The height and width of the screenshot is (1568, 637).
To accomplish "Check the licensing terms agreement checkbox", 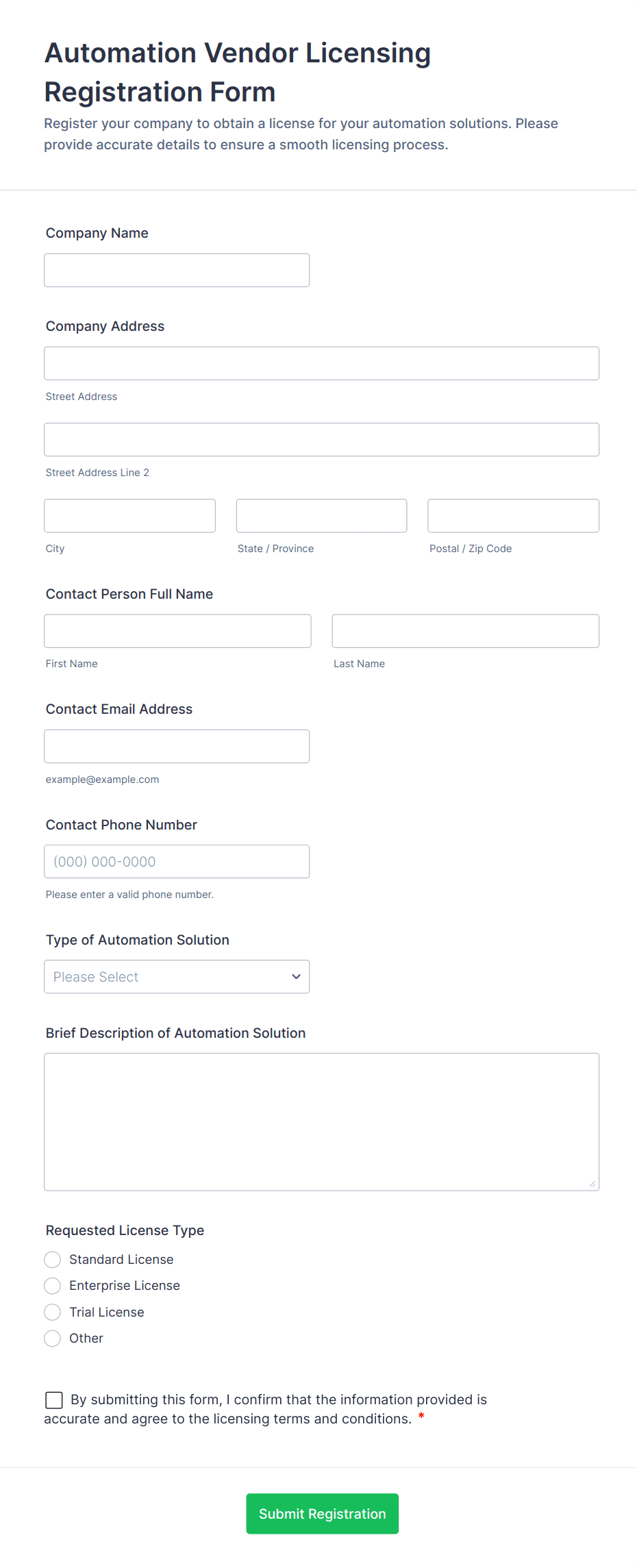I will click(54, 1399).
